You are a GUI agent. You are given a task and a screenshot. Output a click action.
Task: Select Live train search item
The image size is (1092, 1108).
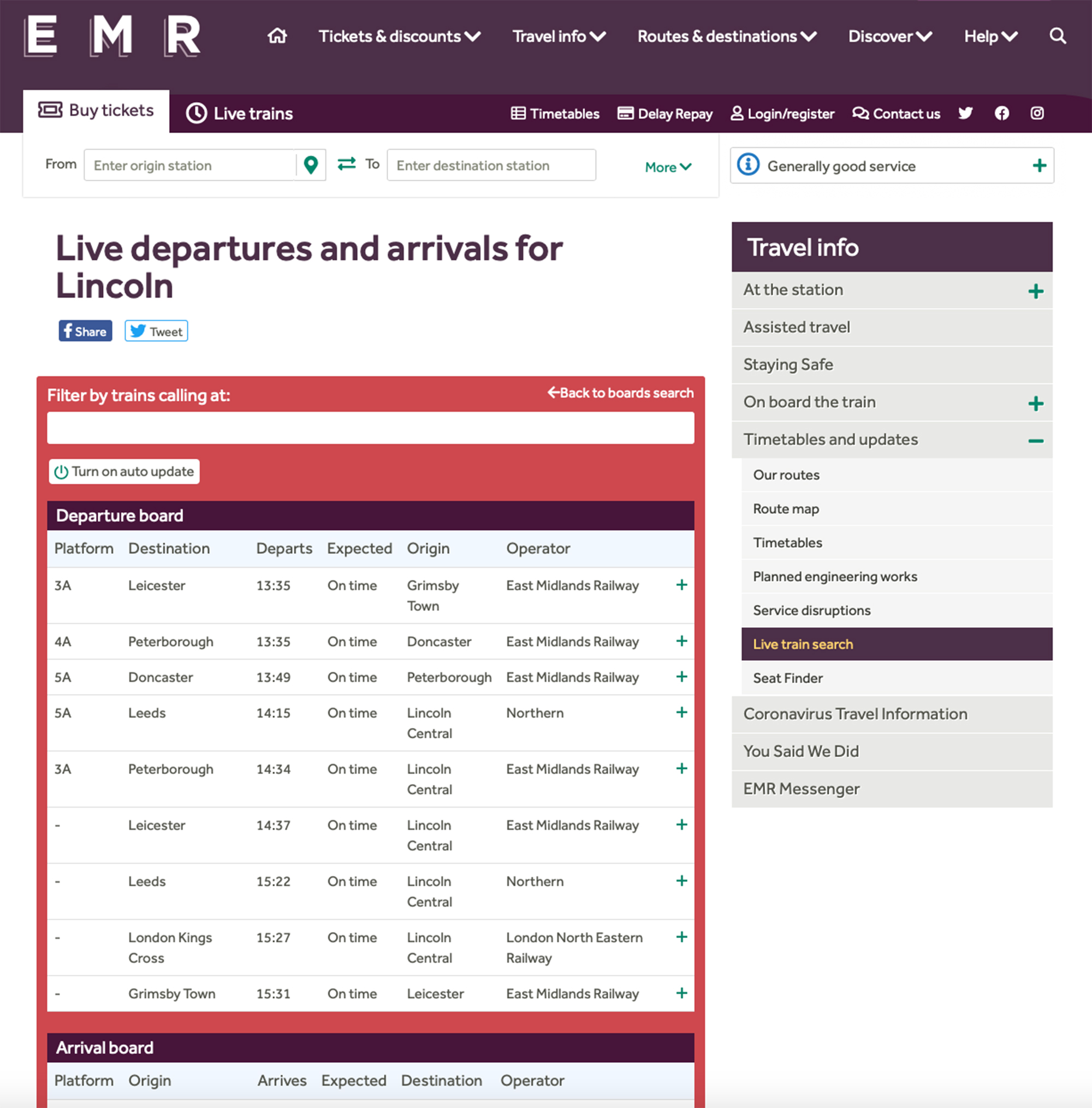pyautogui.click(x=897, y=644)
